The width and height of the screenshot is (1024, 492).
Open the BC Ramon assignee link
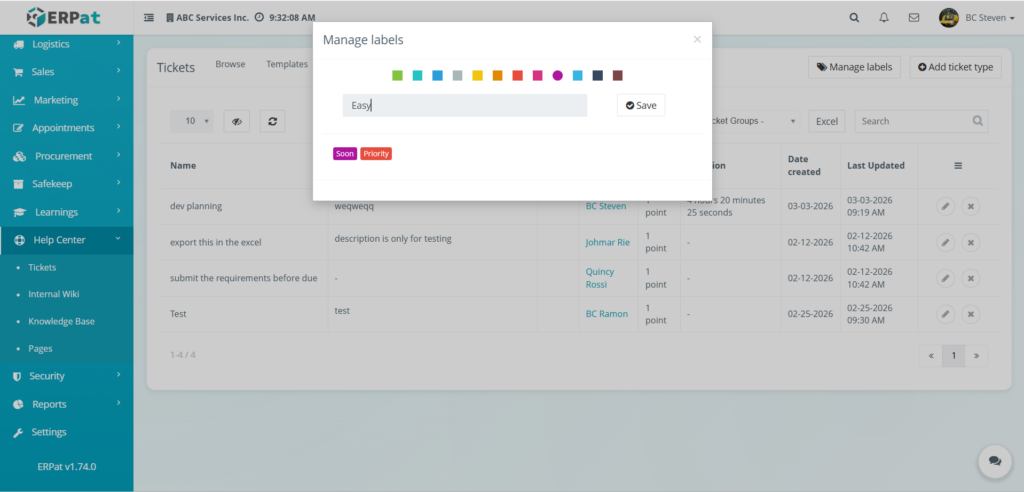click(x=607, y=314)
